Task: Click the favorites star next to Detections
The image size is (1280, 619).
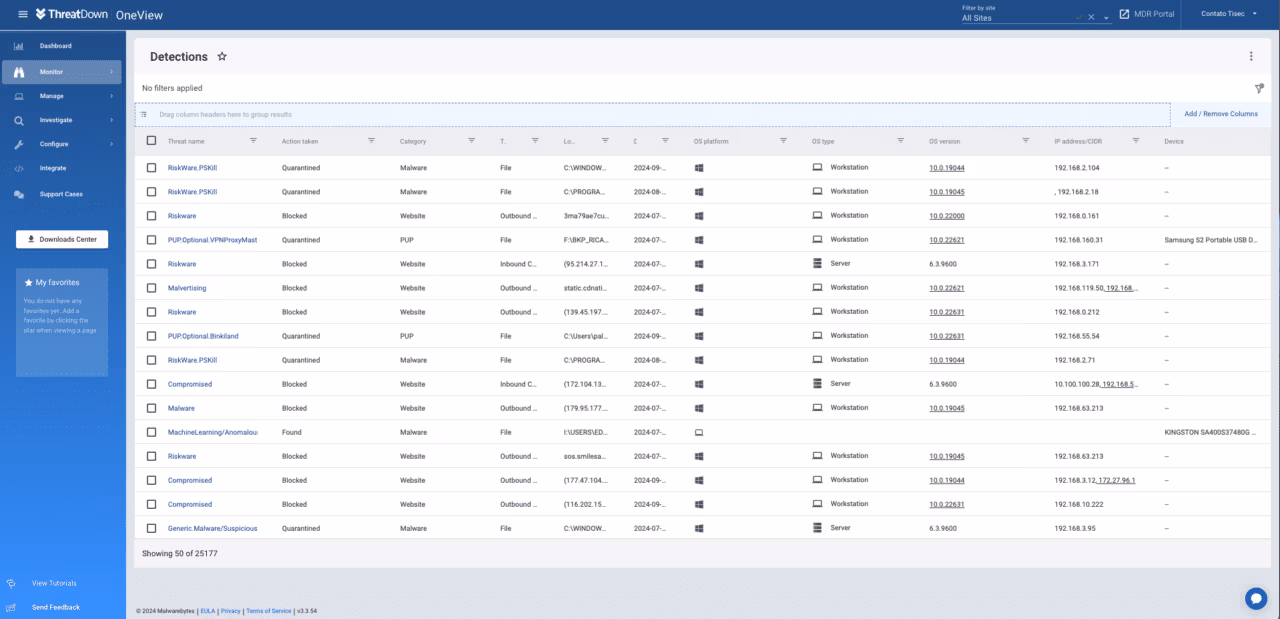Action: (222, 56)
